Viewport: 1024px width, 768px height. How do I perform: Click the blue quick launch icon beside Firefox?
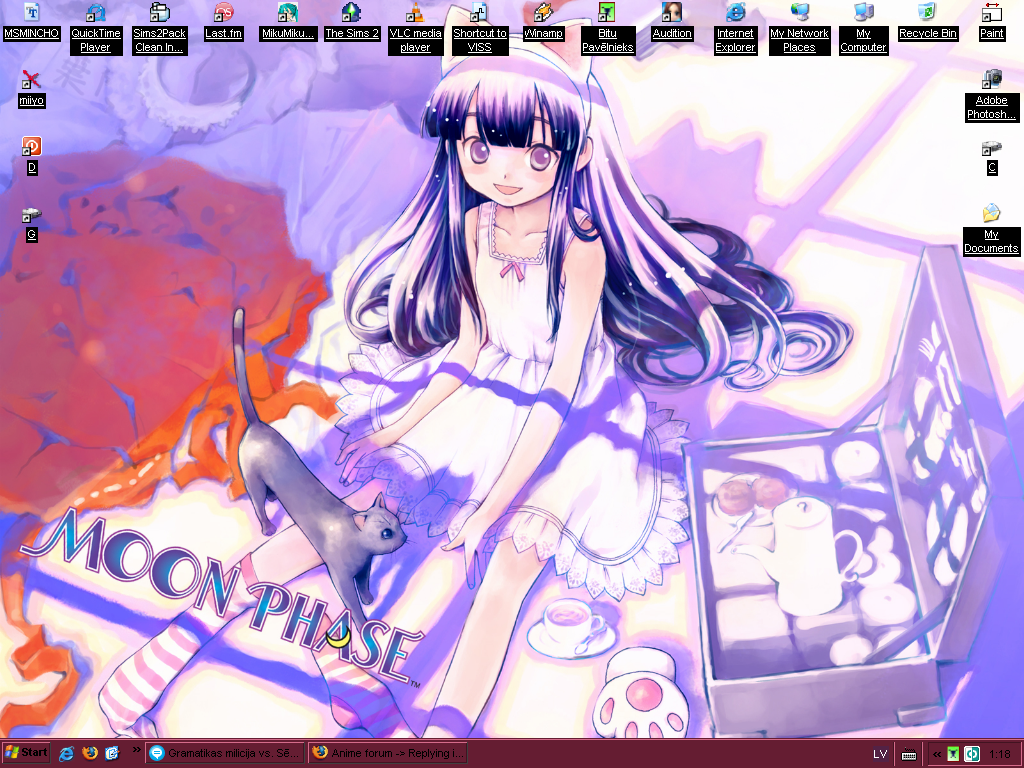[x=112, y=753]
